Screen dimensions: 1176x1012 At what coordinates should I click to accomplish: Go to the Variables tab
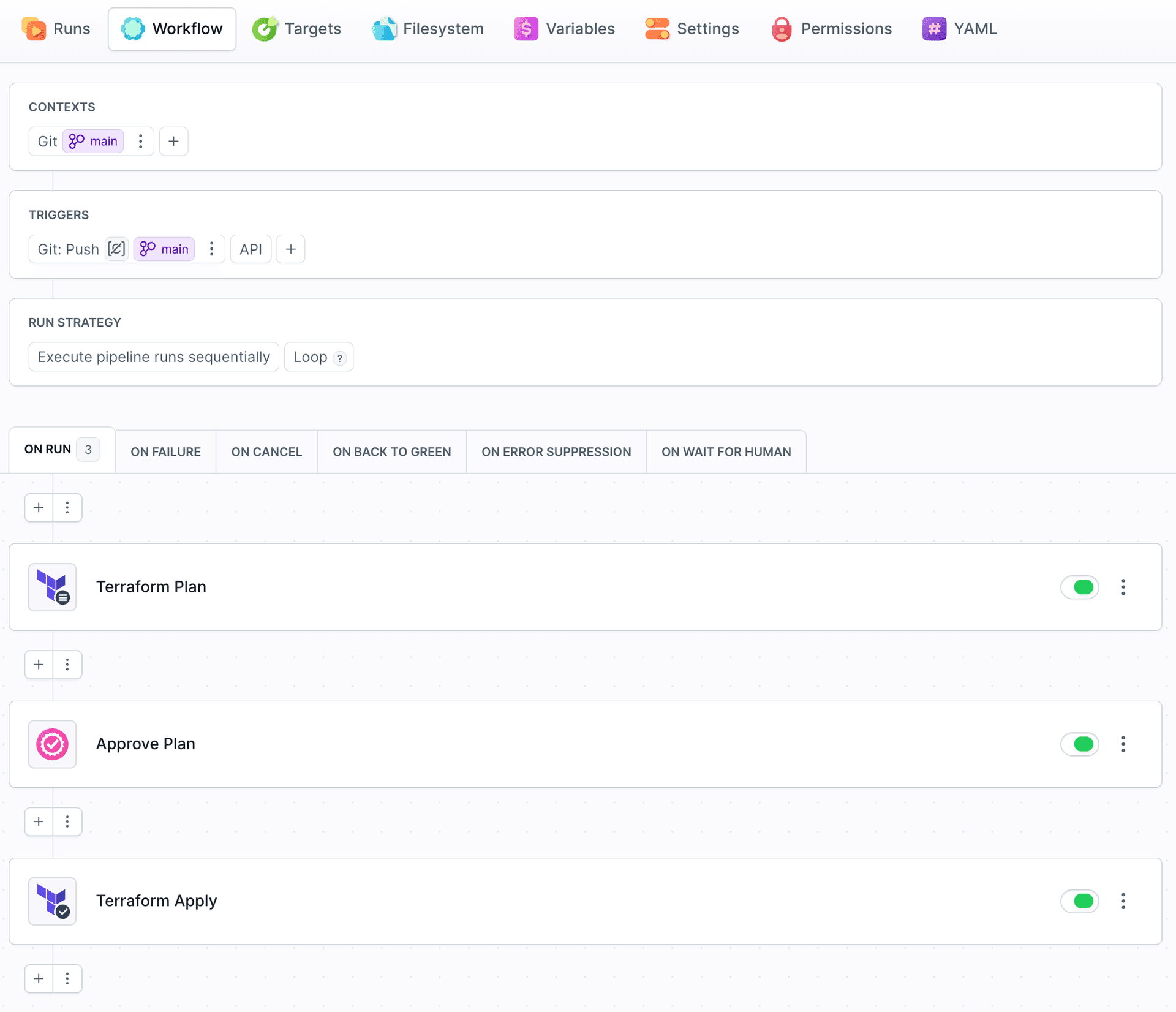(x=565, y=29)
